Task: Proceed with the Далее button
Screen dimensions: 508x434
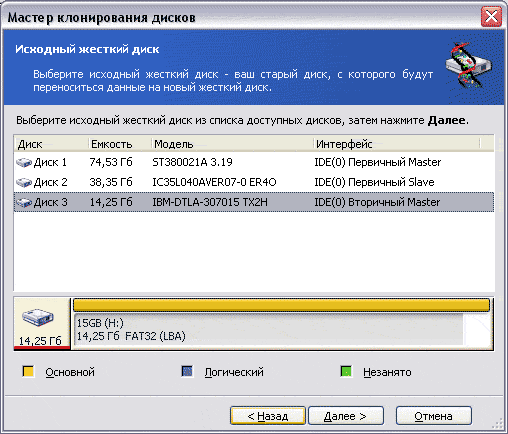Action: click(346, 416)
